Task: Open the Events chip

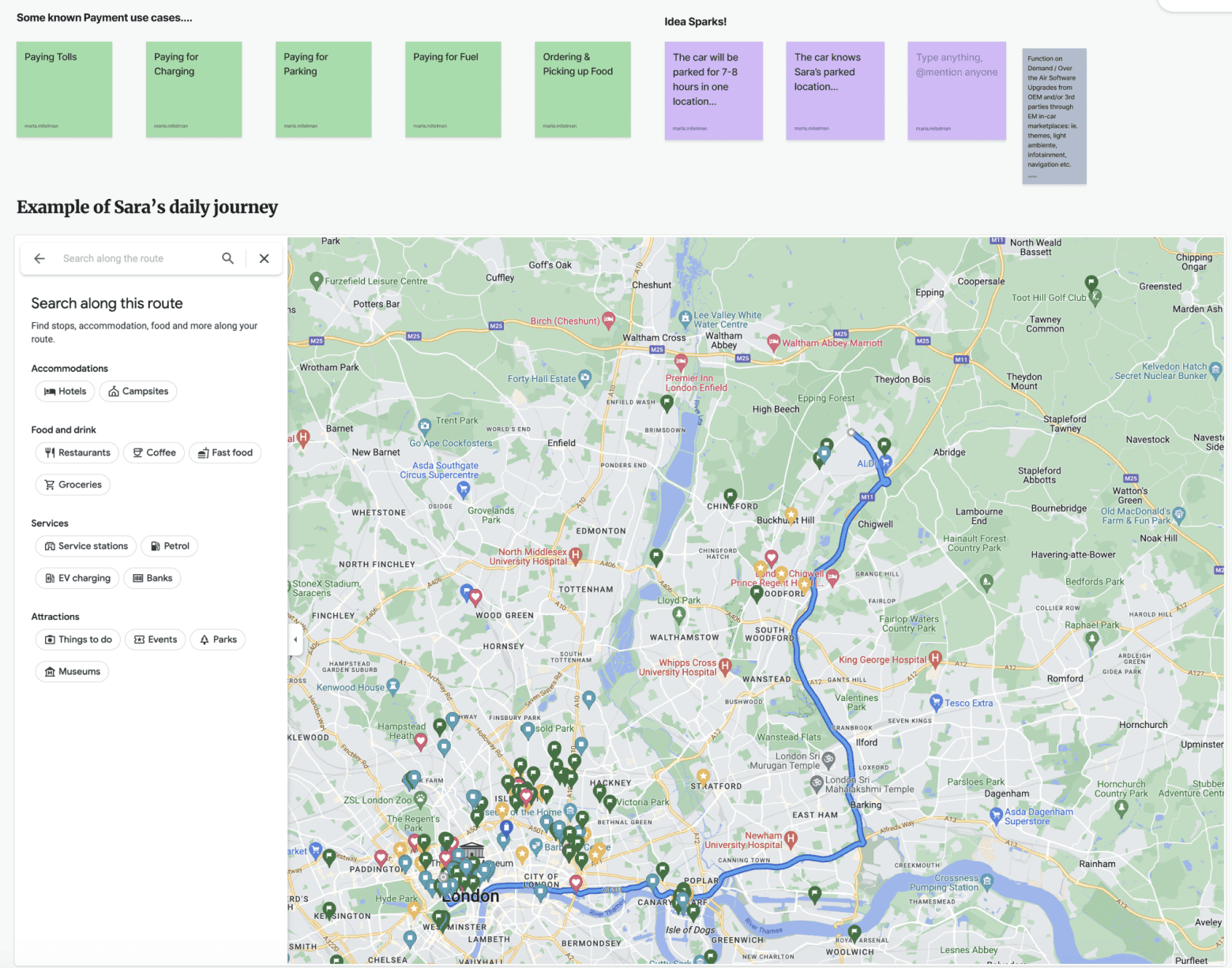Action: 156,640
